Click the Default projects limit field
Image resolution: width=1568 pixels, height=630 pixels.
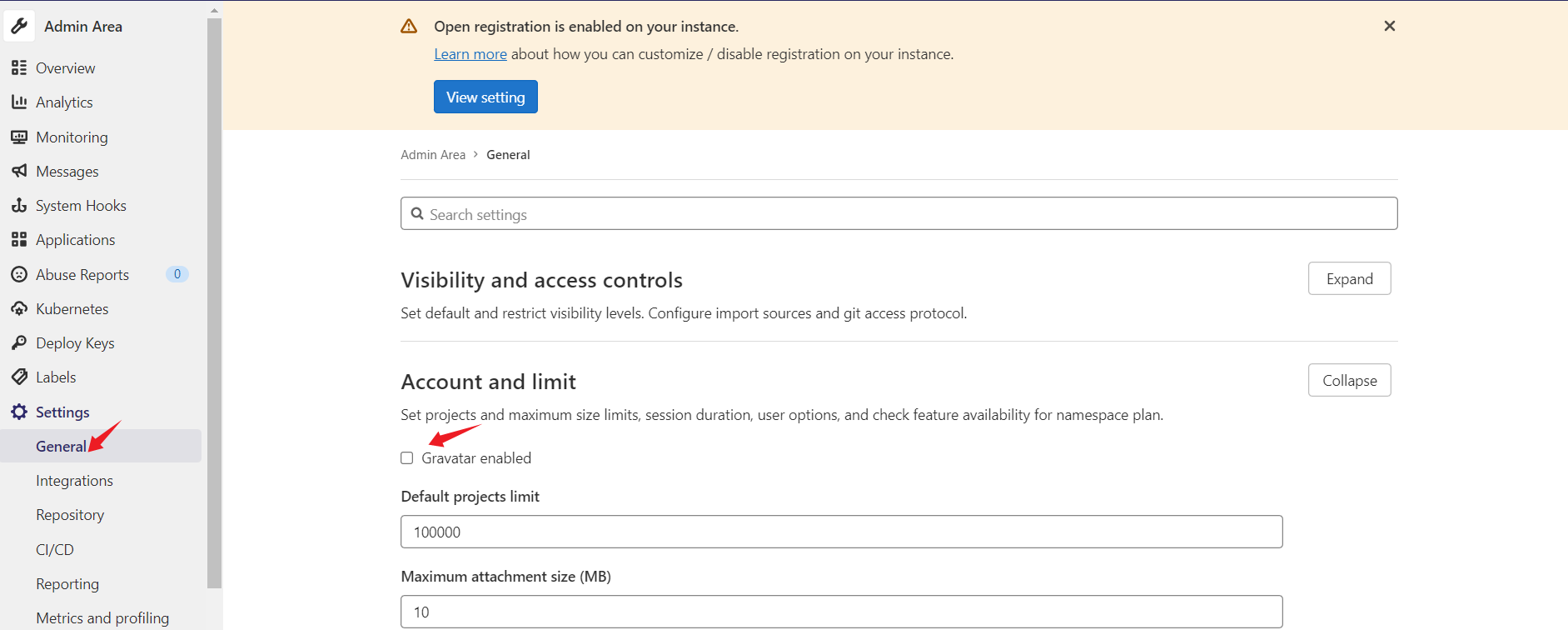tap(841, 532)
